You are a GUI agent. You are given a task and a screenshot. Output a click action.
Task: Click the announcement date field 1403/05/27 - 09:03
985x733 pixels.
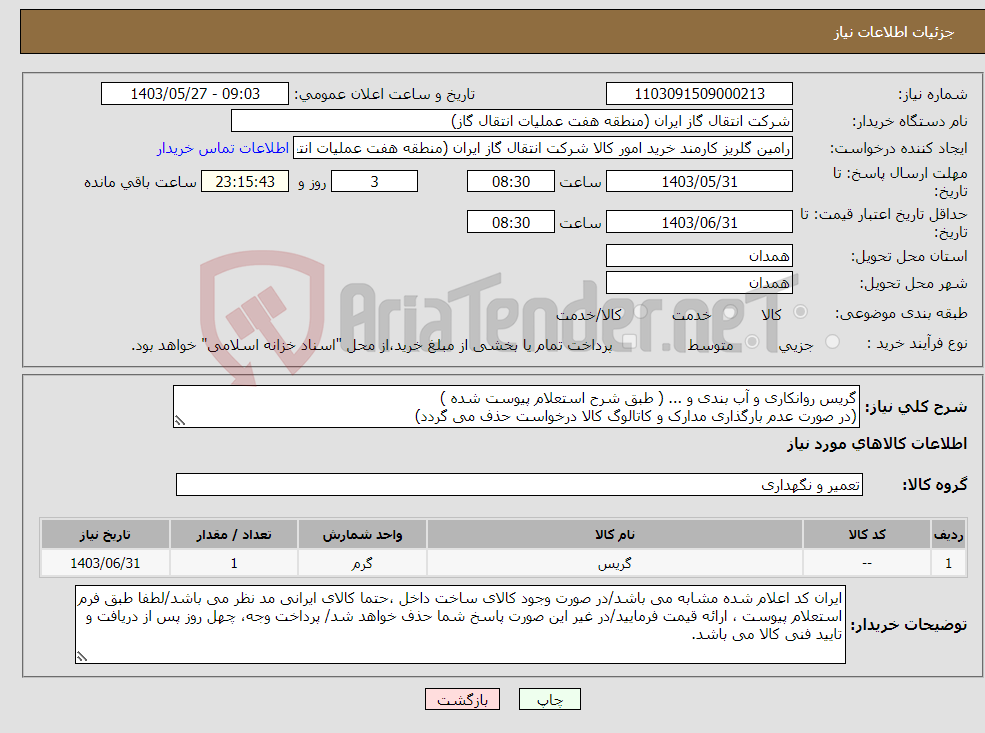click(x=195, y=94)
